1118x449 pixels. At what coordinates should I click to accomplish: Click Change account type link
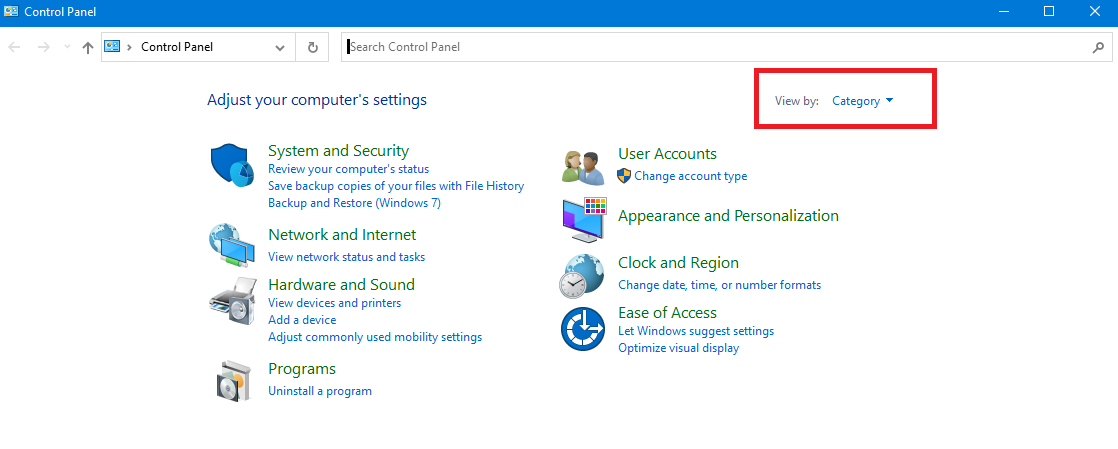click(691, 176)
